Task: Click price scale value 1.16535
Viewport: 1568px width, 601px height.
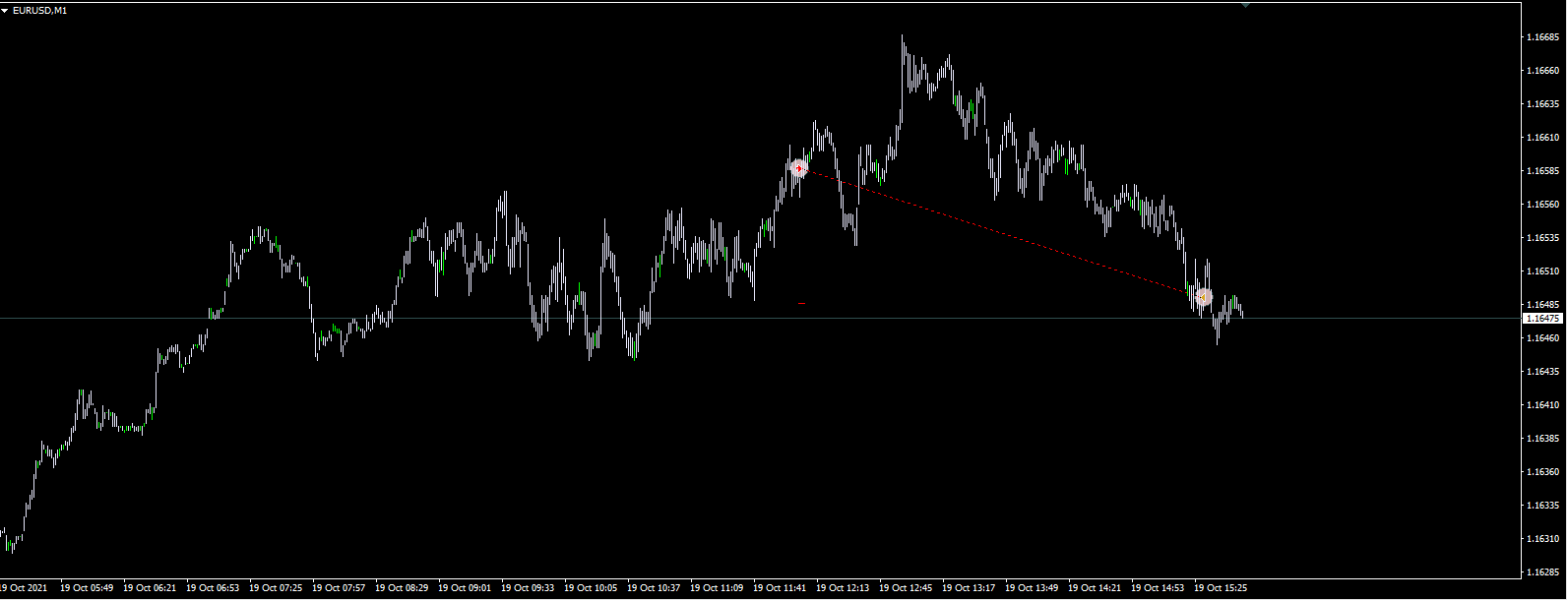Action: point(1542,238)
